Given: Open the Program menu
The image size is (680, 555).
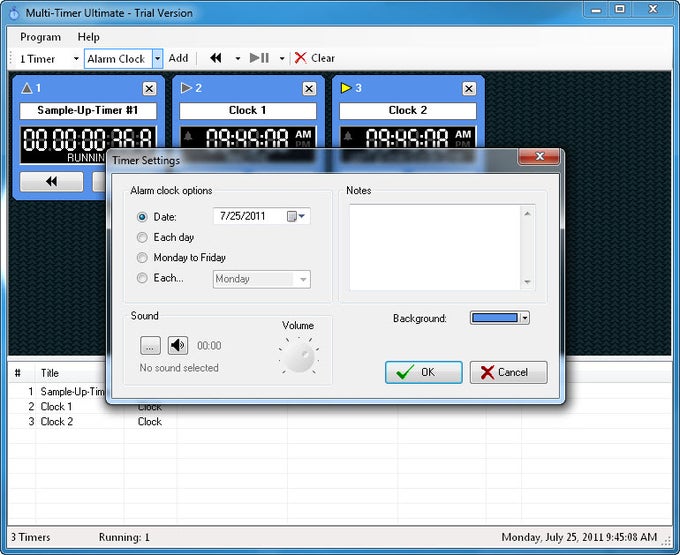Looking at the screenshot, I should (40, 37).
